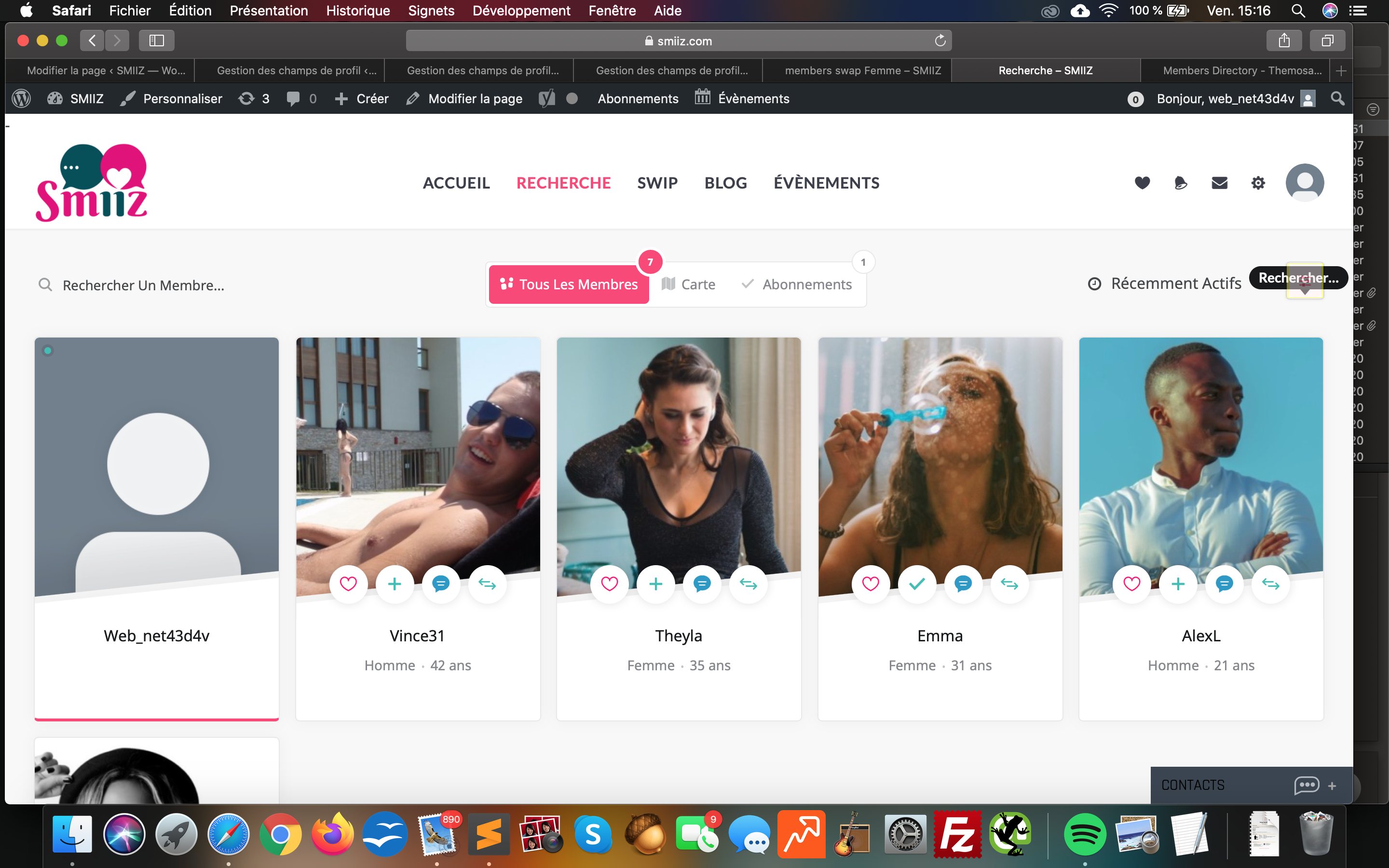
Task: Switch to the Carte tab
Action: click(688, 284)
